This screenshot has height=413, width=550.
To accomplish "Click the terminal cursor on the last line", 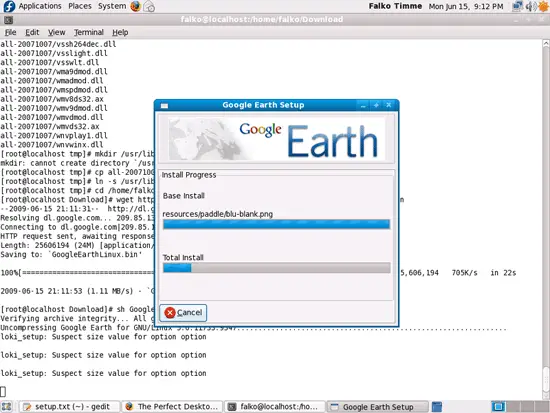I will coord(3,391).
